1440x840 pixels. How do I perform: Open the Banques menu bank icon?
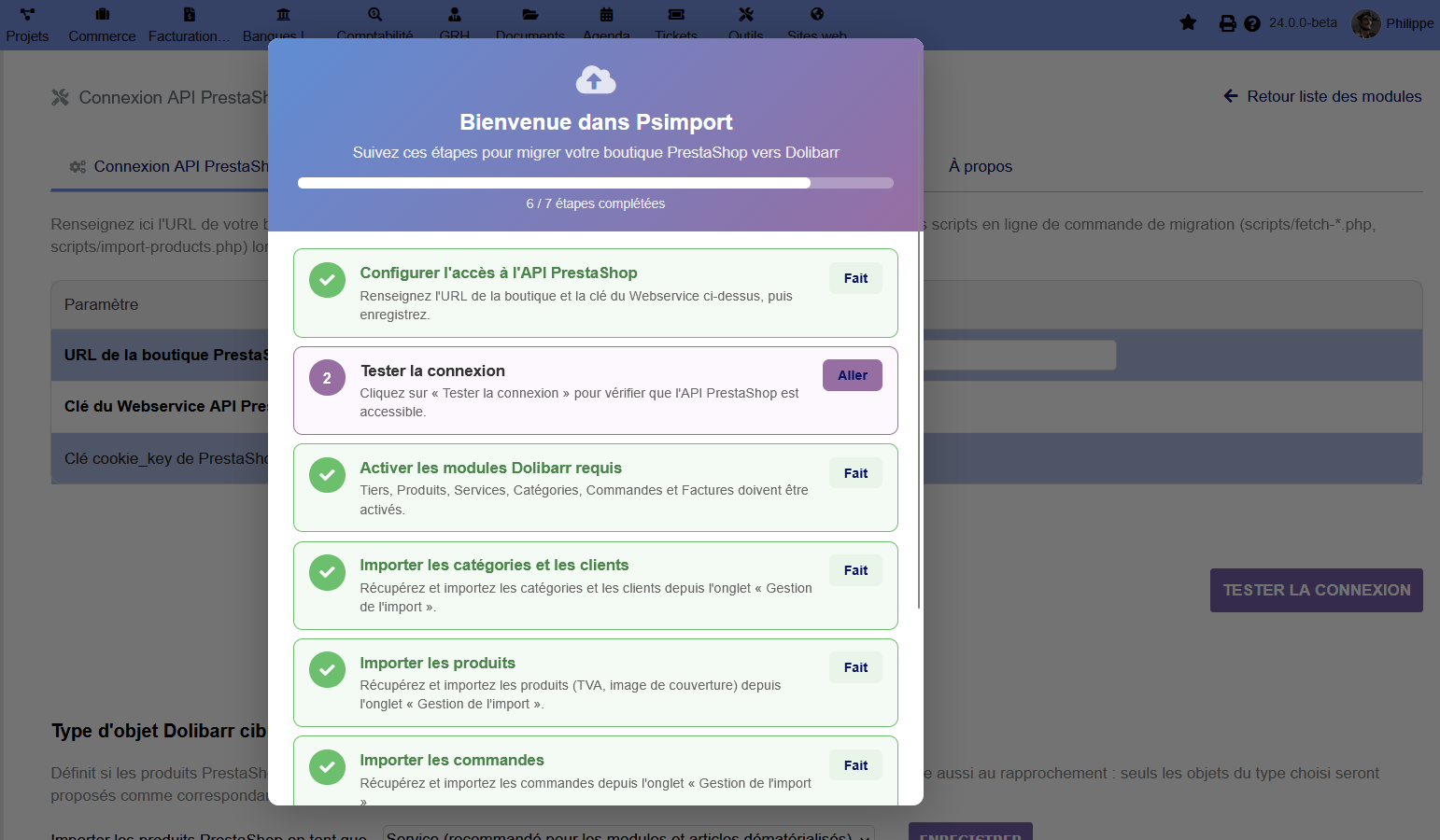283,14
